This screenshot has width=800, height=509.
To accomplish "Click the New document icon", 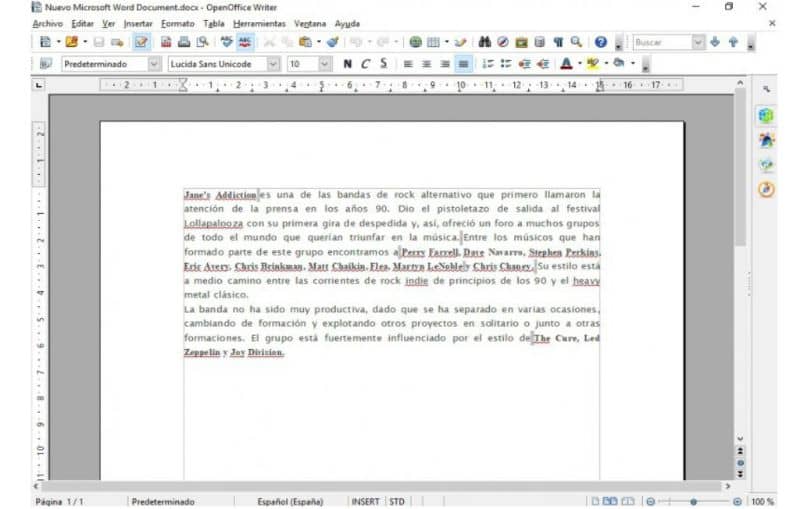I will point(45,42).
